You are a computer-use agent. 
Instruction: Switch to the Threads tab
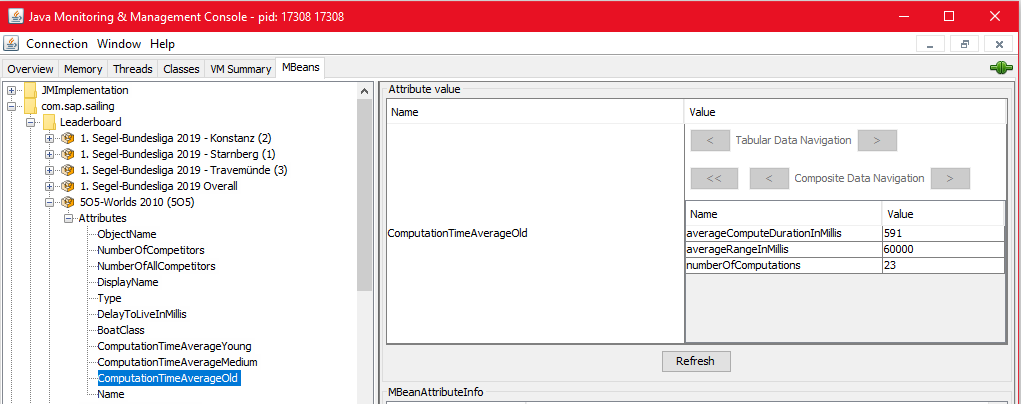(x=132, y=68)
